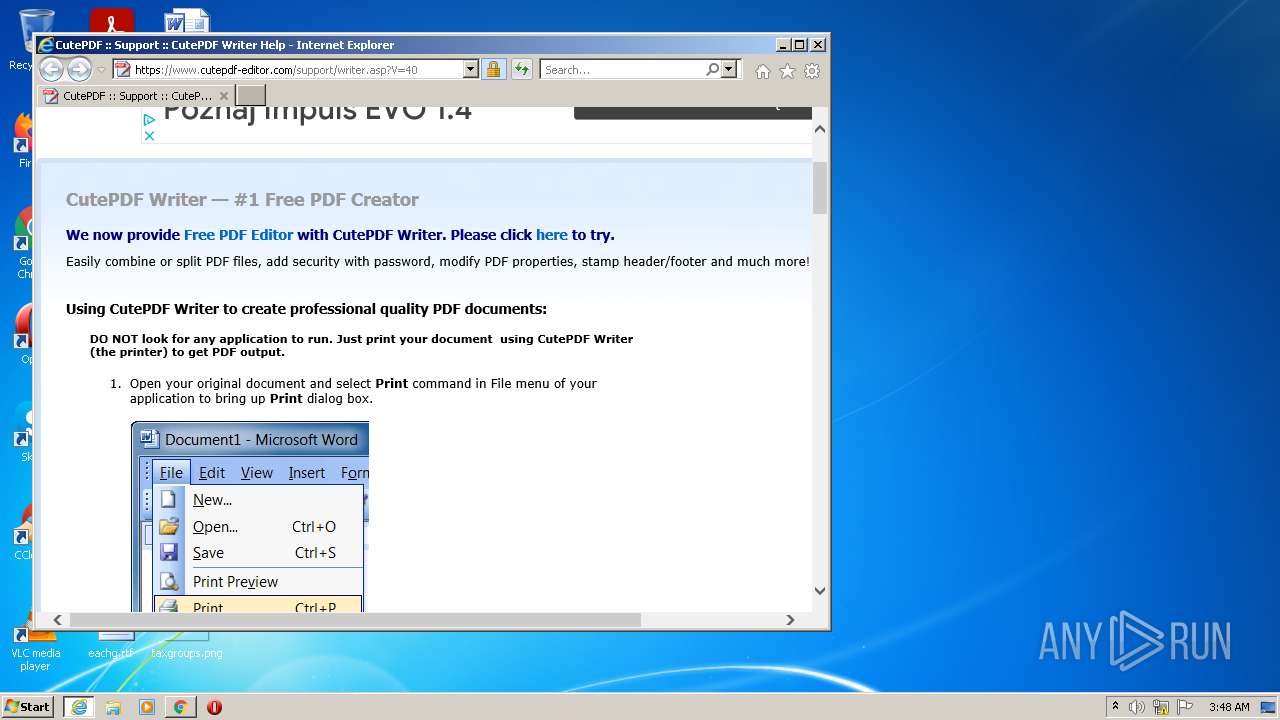
Task: Open the Start menu
Action: (28, 706)
